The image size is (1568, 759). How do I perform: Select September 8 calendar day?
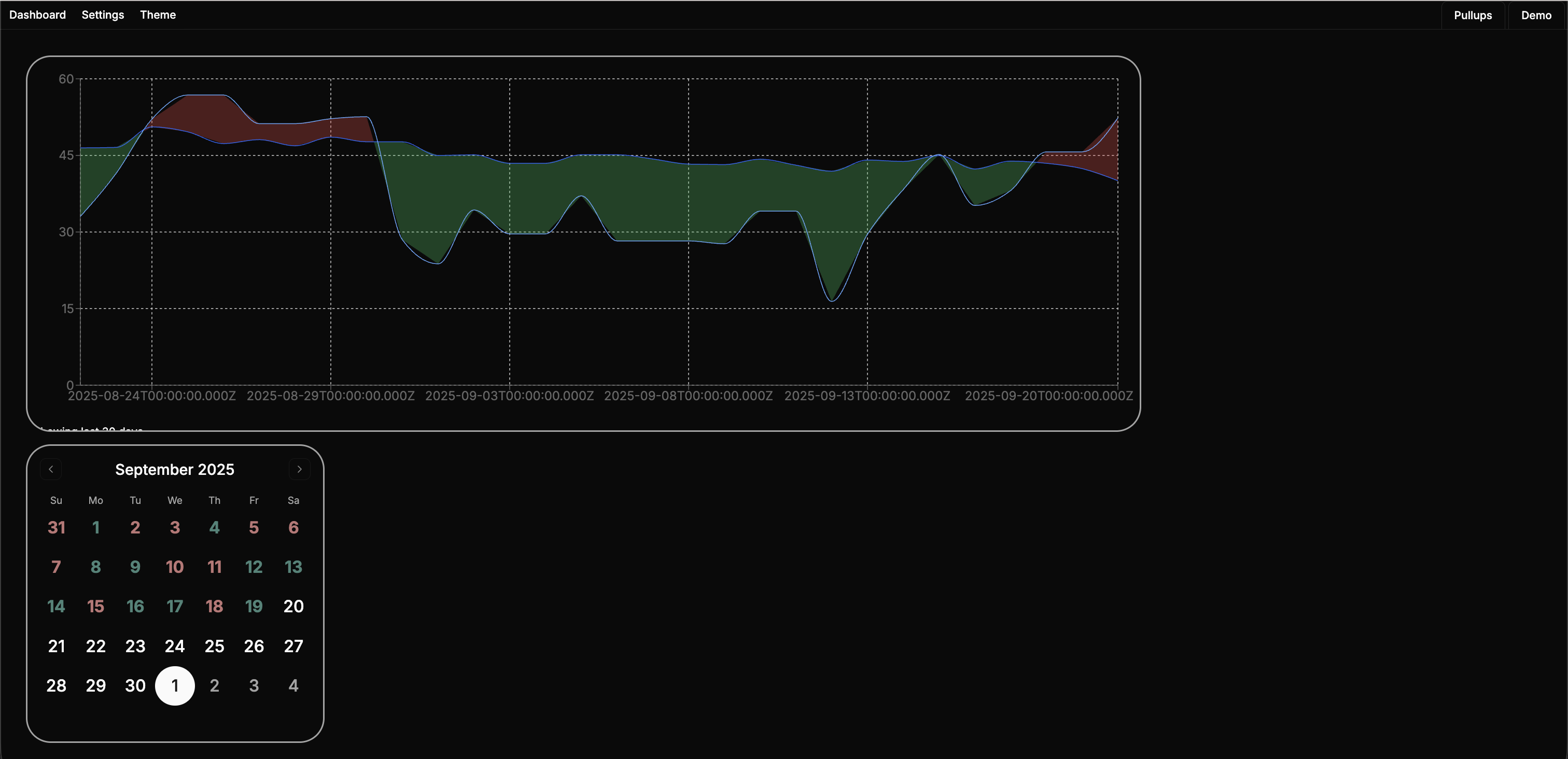click(x=95, y=567)
